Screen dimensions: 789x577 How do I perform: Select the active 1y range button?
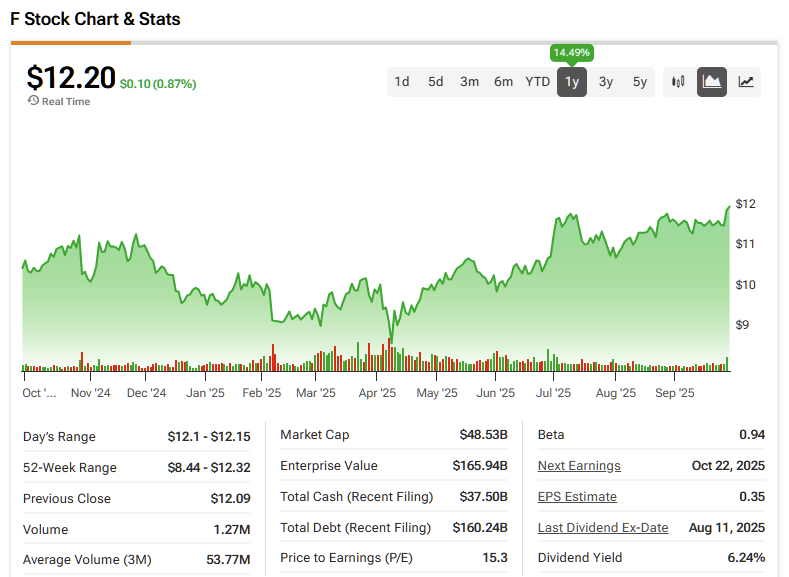click(x=572, y=82)
